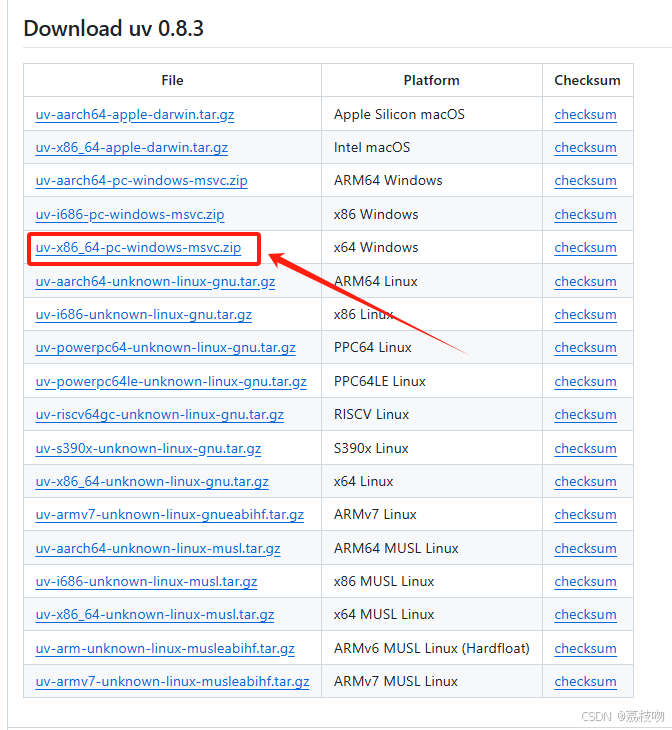View checksum for PPC64 Linux

(x=585, y=348)
